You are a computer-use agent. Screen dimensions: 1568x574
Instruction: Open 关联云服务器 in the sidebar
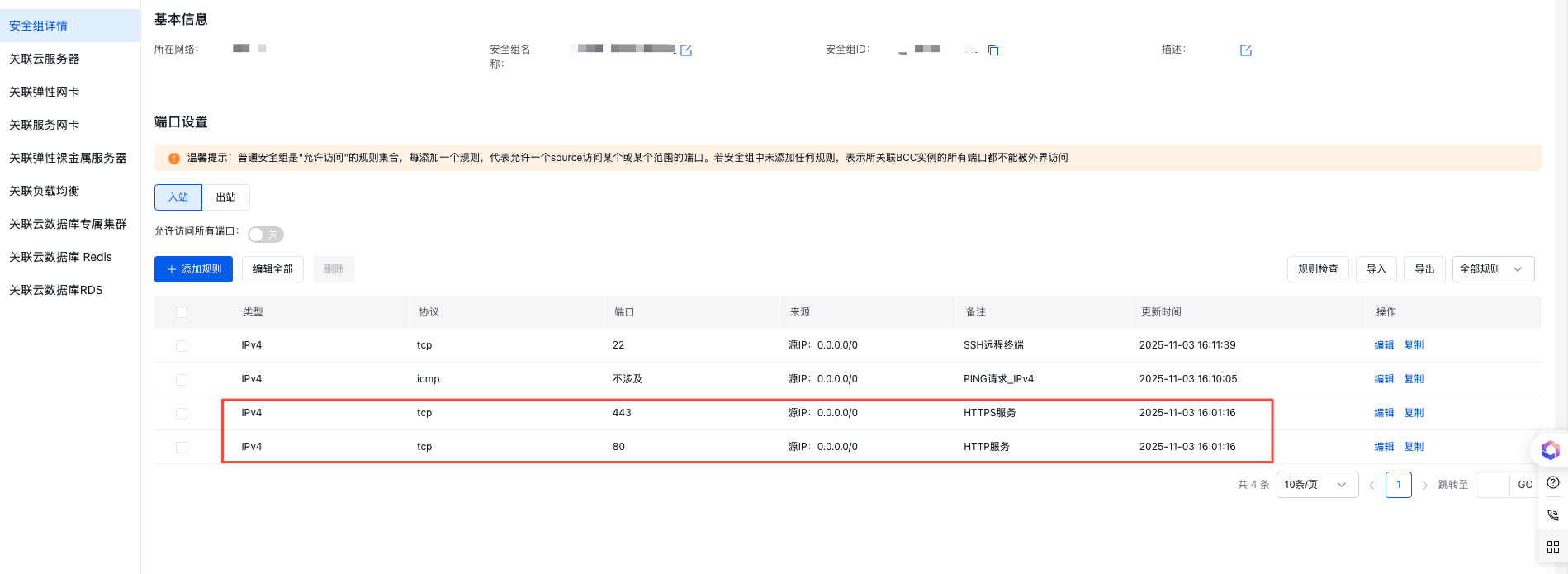click(x=45, y=59)
